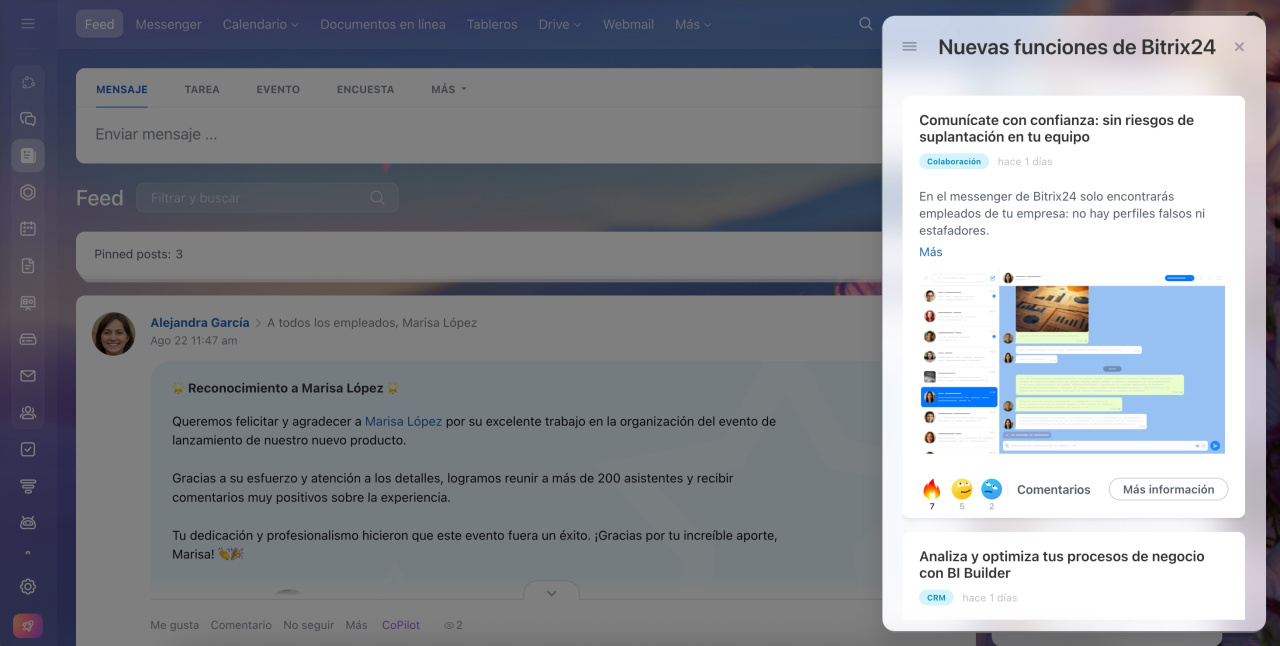Viewport: 1280px width, 646px height.
Task: Expand the Calendario dropdown in top menu
Action: [260, 24]
